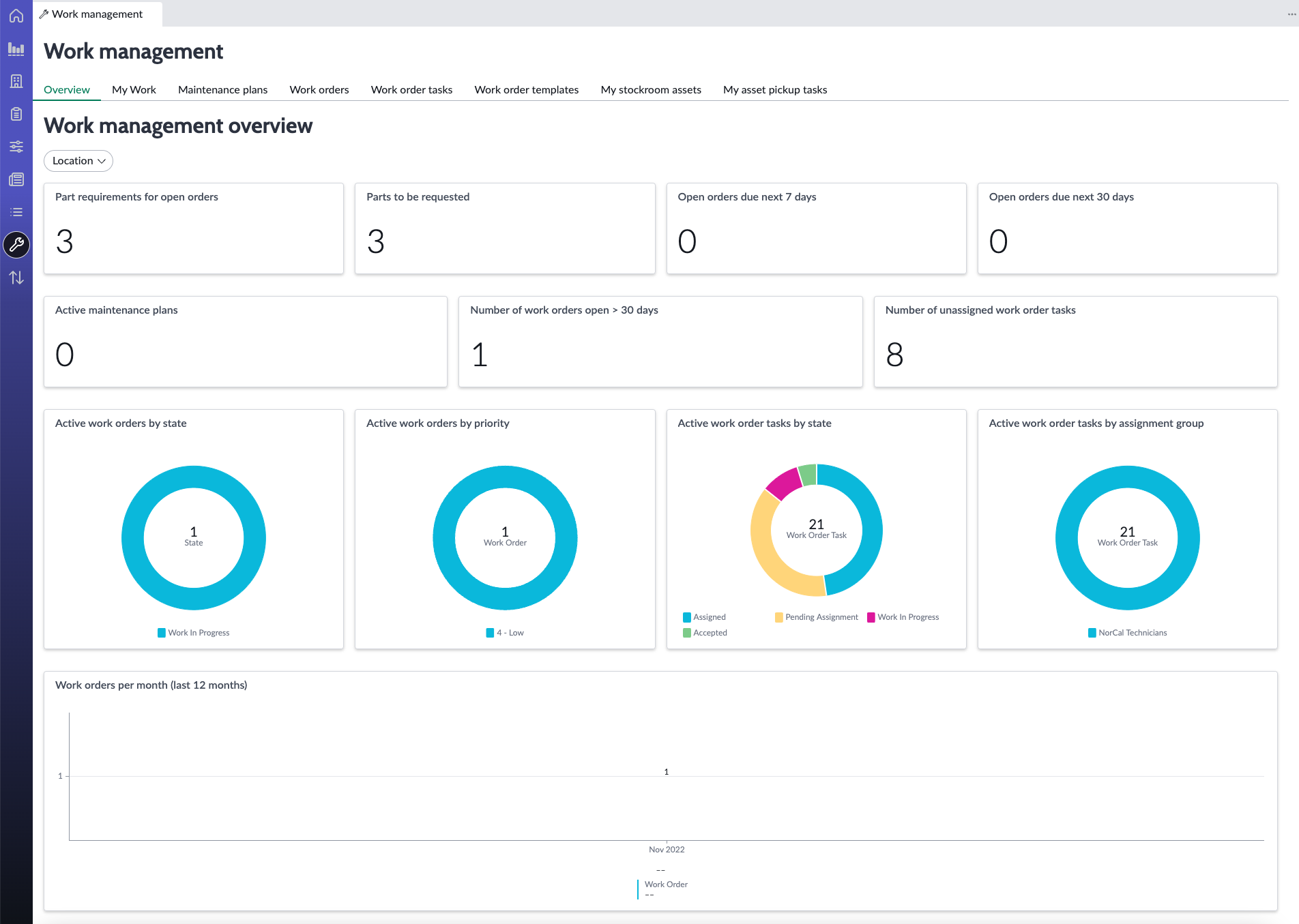This screenshot has height=924, width=1299.
Task: Open unassigned work order tasks card
Action: tap(1075, 342)
